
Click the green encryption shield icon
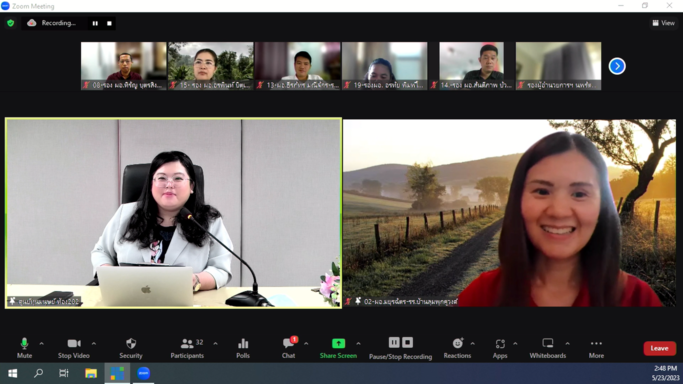coord(10,23)
